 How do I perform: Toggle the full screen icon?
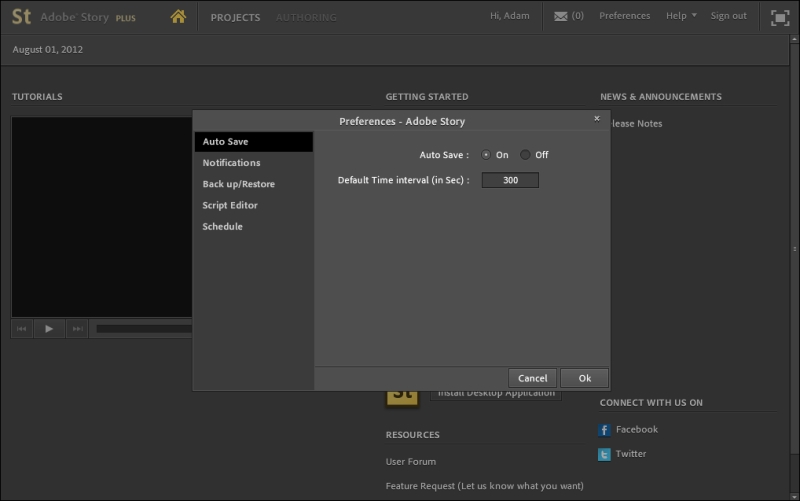tap(780, 18)
